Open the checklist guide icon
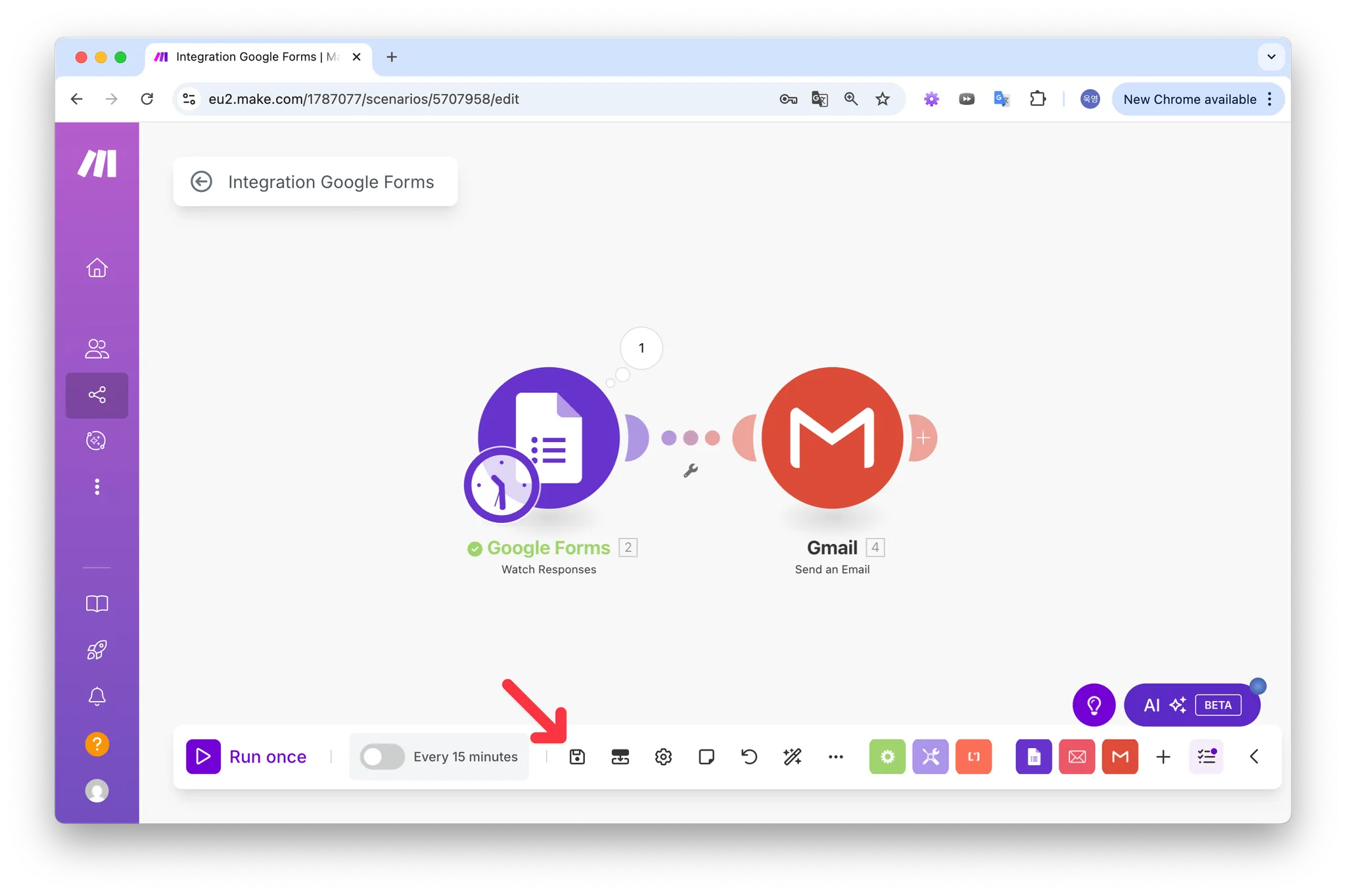1346x896 pixels. [x=1207, y=757]
